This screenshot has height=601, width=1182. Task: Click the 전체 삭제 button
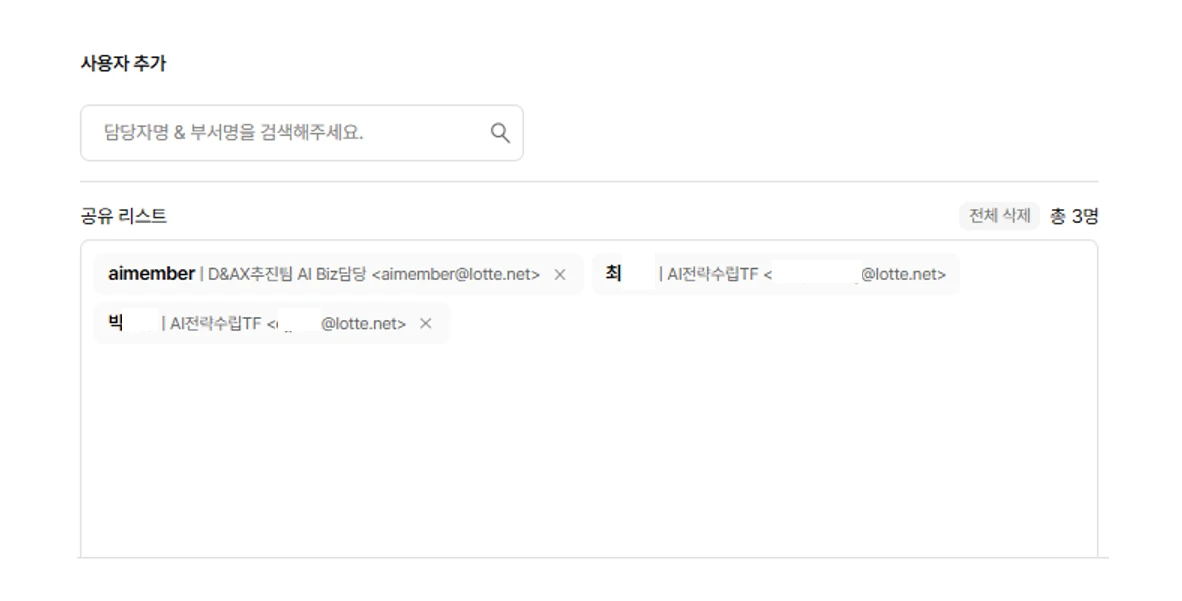(999, 216)
